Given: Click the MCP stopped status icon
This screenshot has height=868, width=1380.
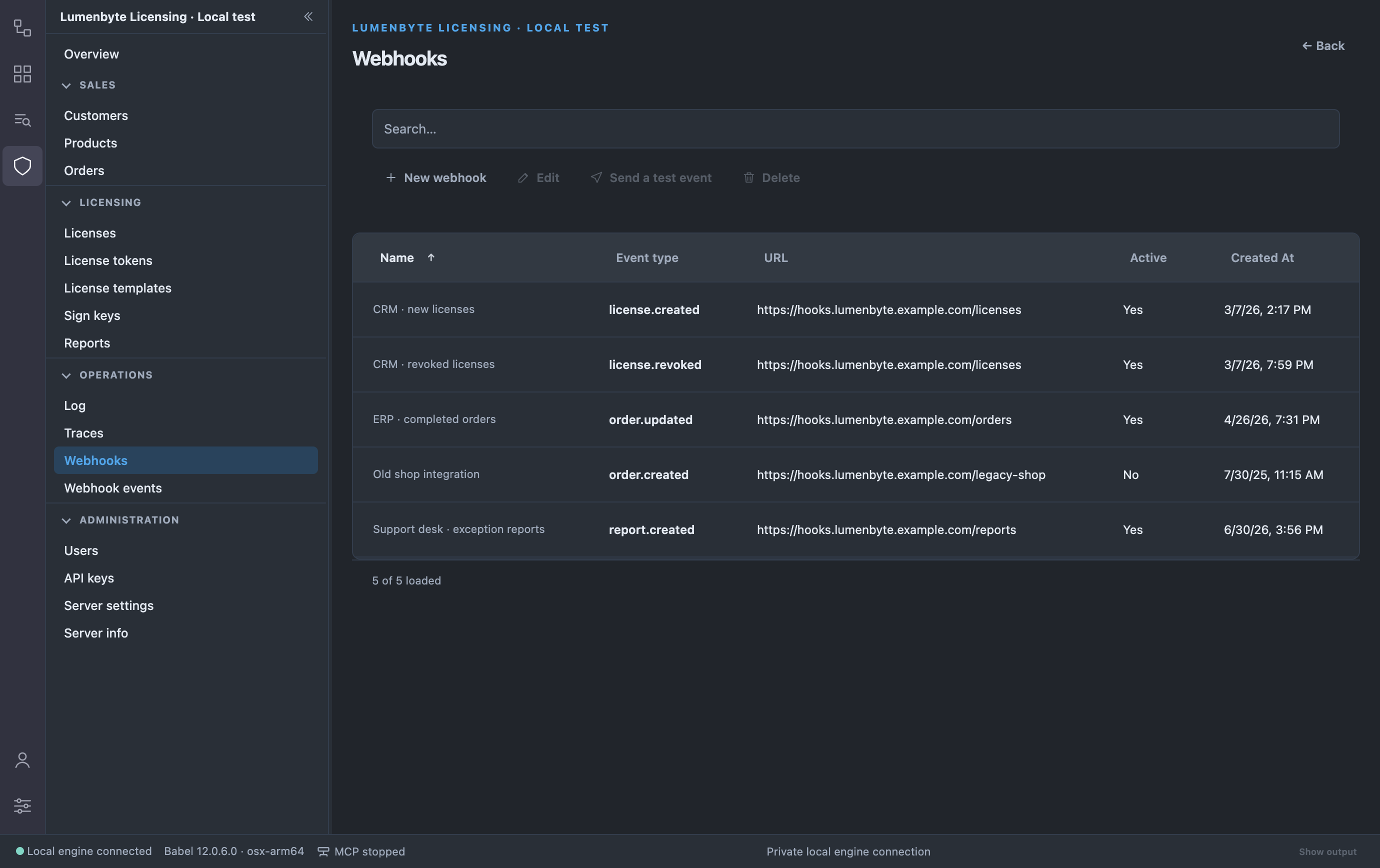Looking at the screenshot, I should [323, 851].
